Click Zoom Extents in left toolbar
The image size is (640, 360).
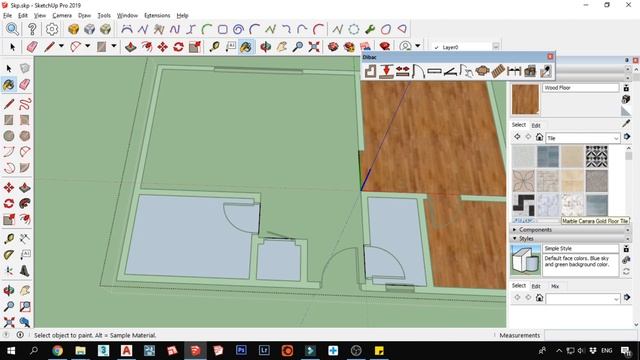click(9, 322)
